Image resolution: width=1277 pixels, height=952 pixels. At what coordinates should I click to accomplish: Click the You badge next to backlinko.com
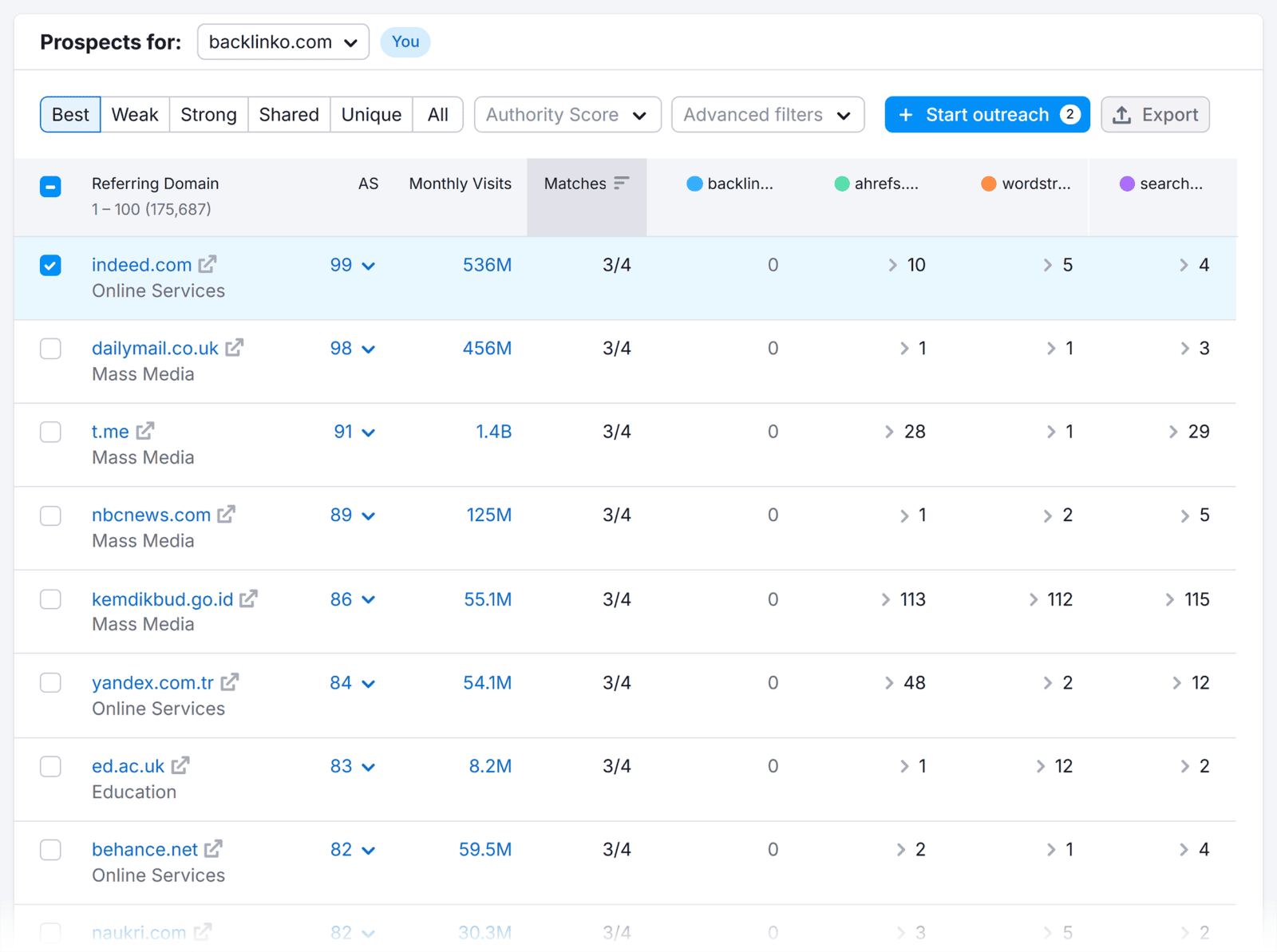tap(405, 41)
